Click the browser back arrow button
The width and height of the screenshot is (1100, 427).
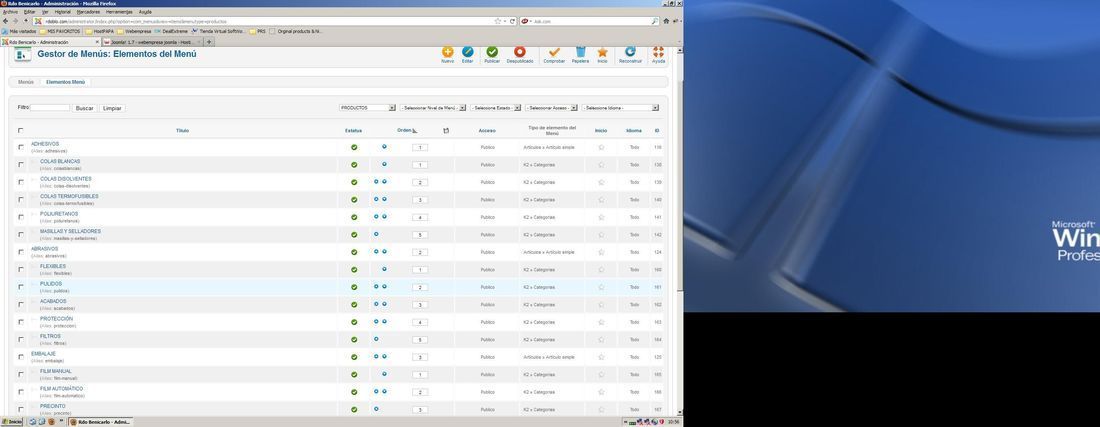click(x=6, y=21)
